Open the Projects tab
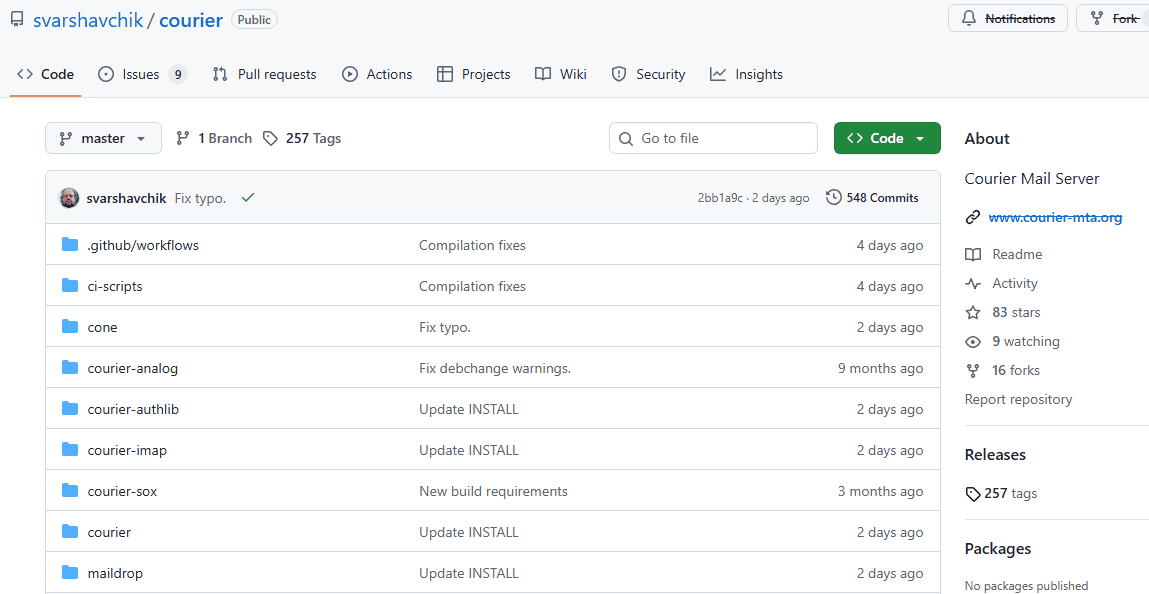The height and width of the screenshot is (594, 1149). 473,73
